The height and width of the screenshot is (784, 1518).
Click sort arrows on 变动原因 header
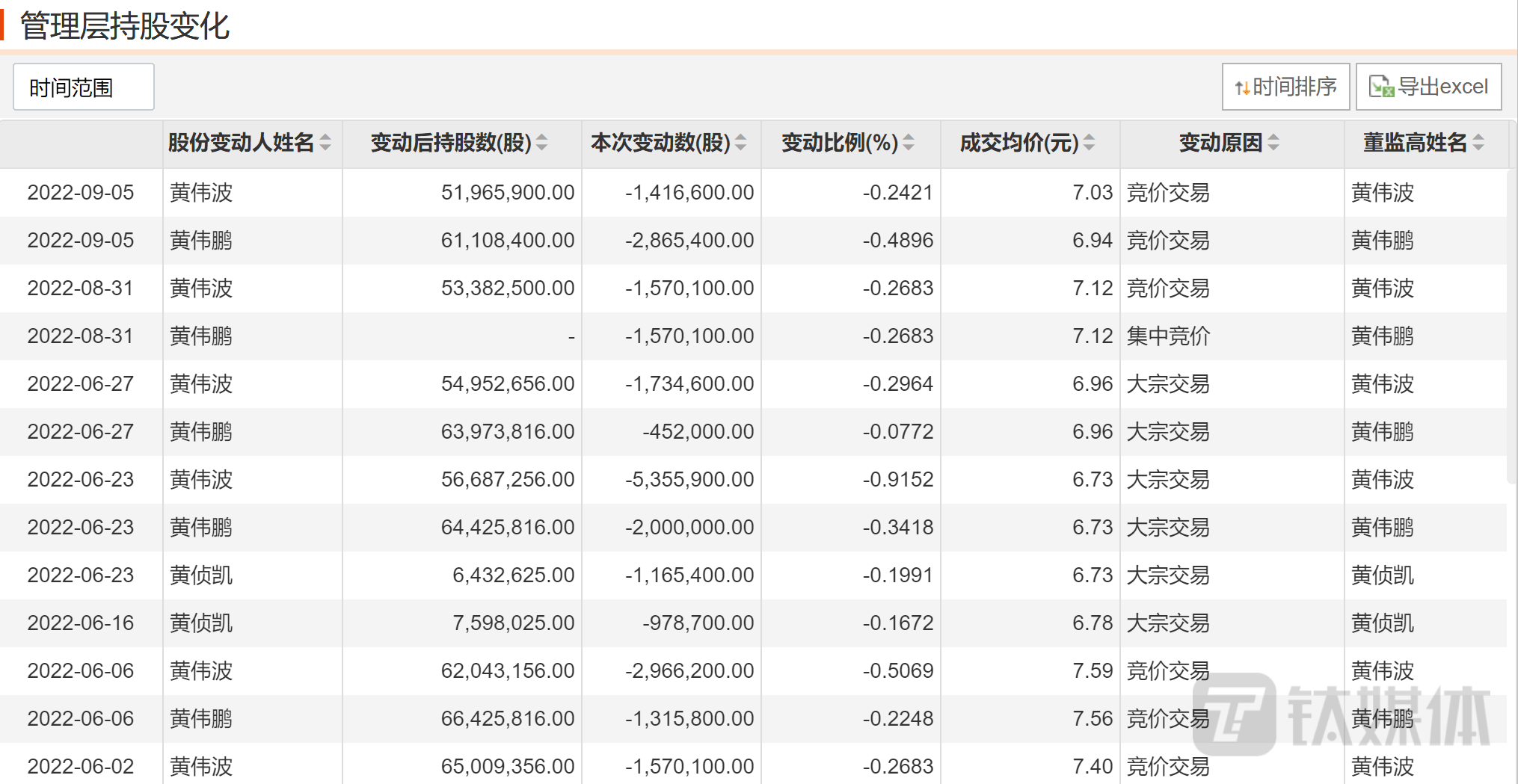click(1274, 143)
